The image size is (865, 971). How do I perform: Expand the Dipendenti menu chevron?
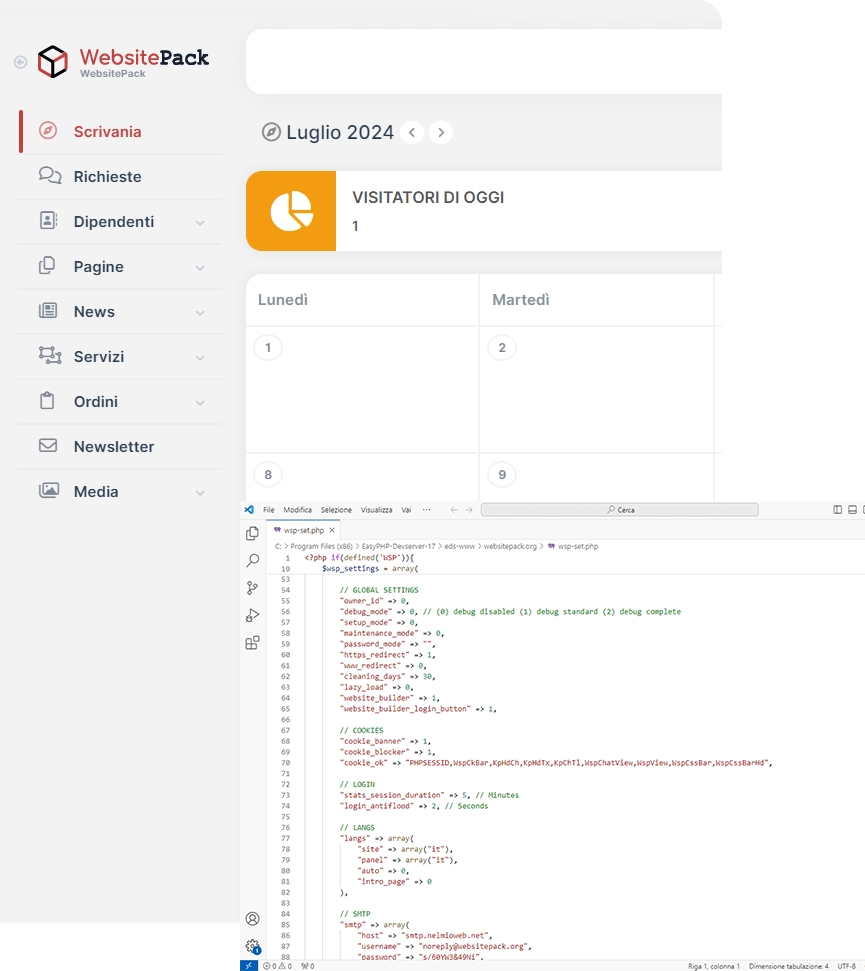click(200, 223)
